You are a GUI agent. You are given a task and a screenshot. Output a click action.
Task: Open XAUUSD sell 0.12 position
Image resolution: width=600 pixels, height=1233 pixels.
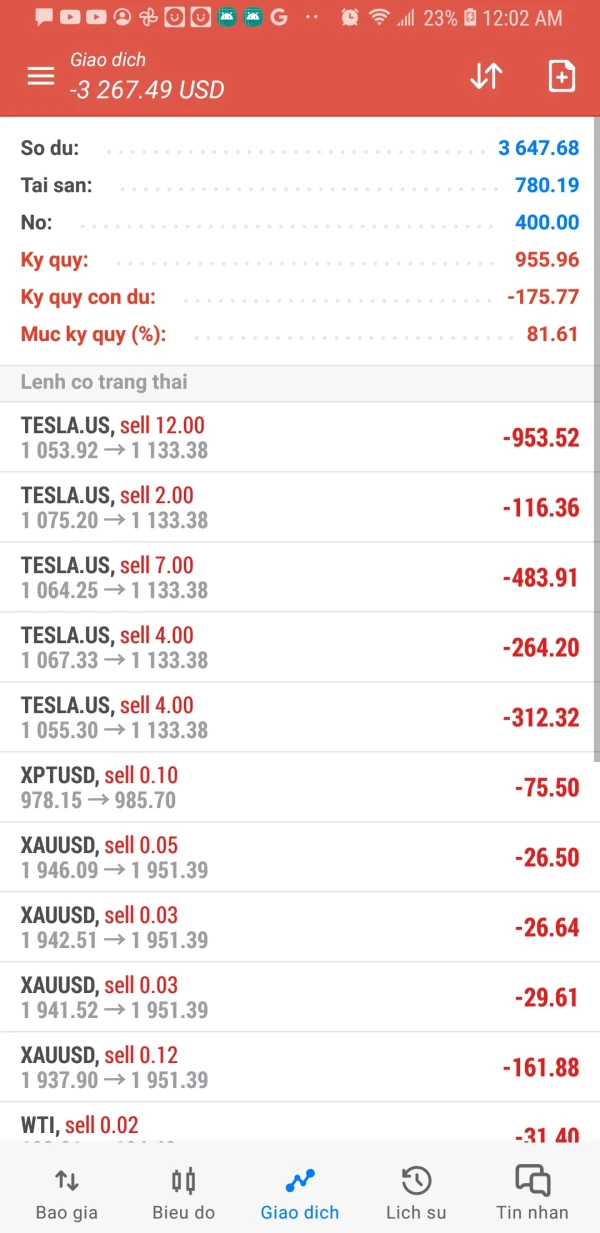pos(300,1067)
